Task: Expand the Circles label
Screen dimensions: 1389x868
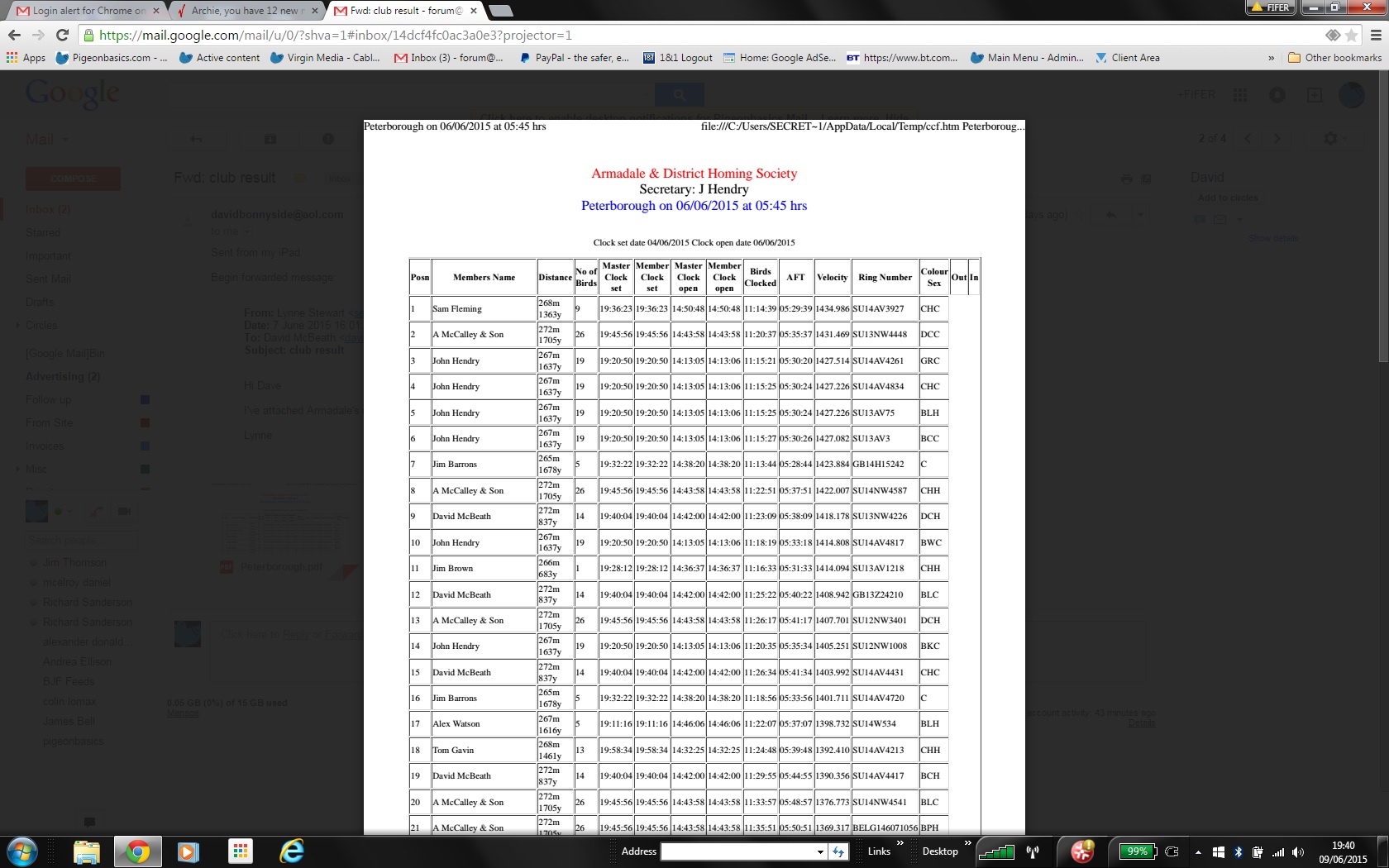Action: 17,326
